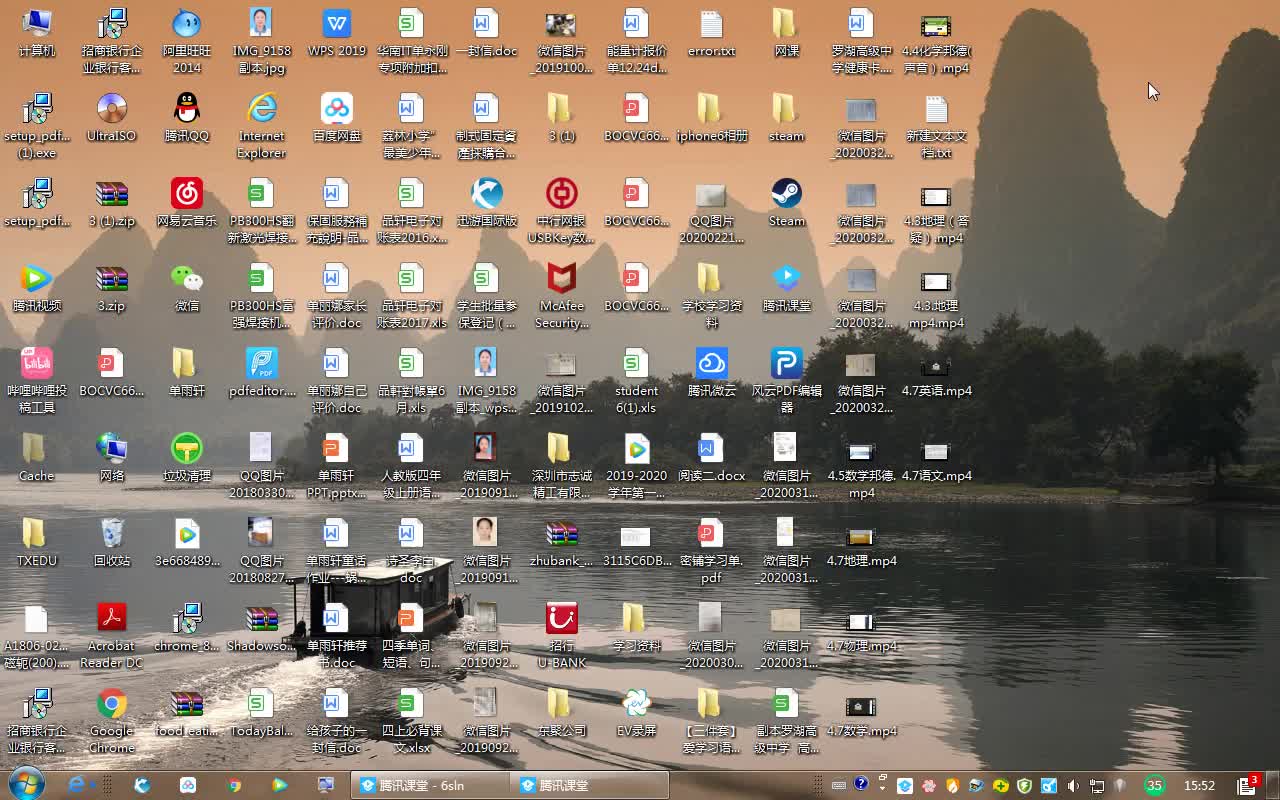The width and height of the screenshot is (1280, 800).
Task: Select the student 6(1).xls spreadsheet
Action: coord(637,382)
